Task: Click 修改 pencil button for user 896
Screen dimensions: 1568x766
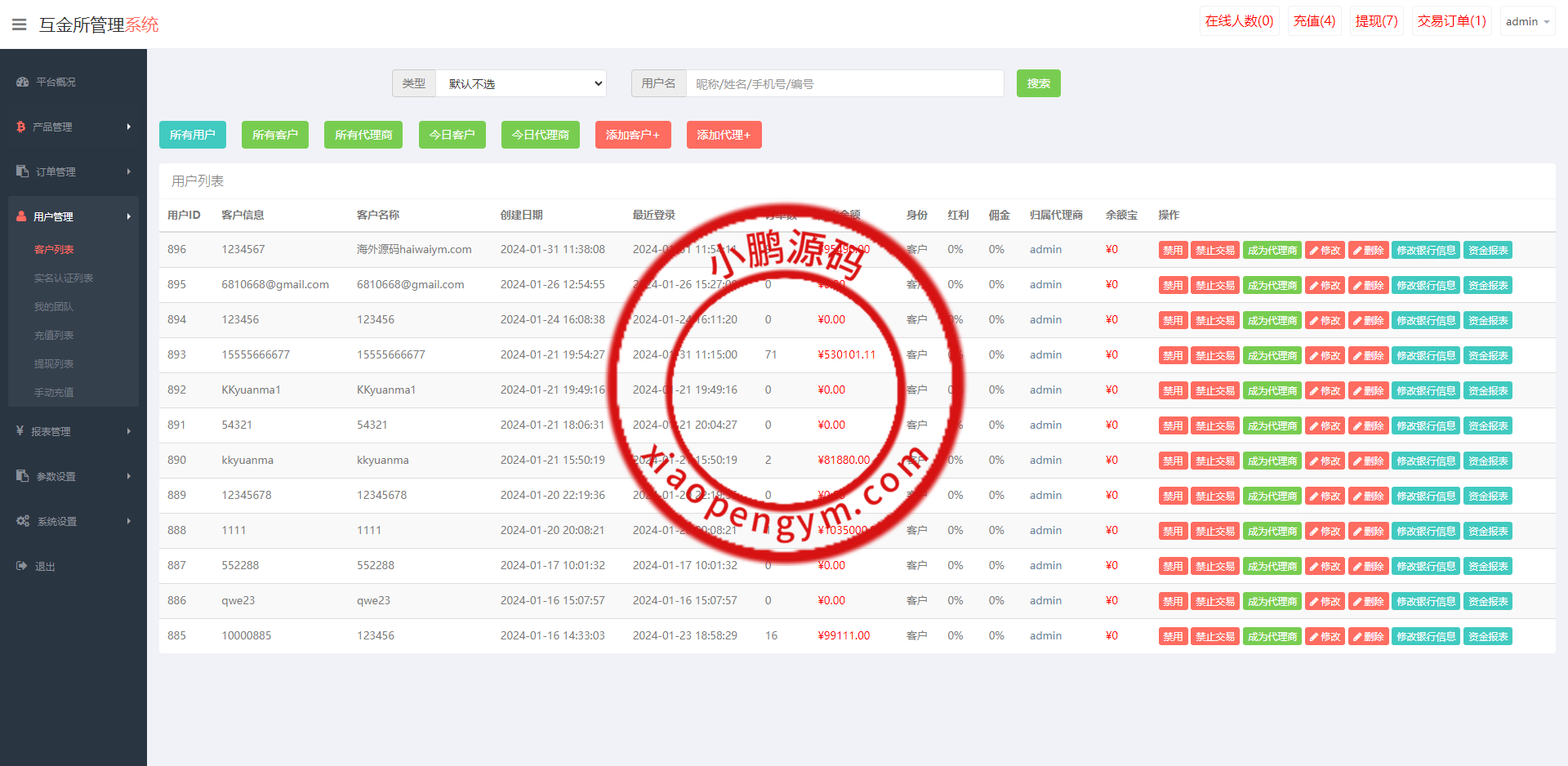Action: [x=1325, y=251]
